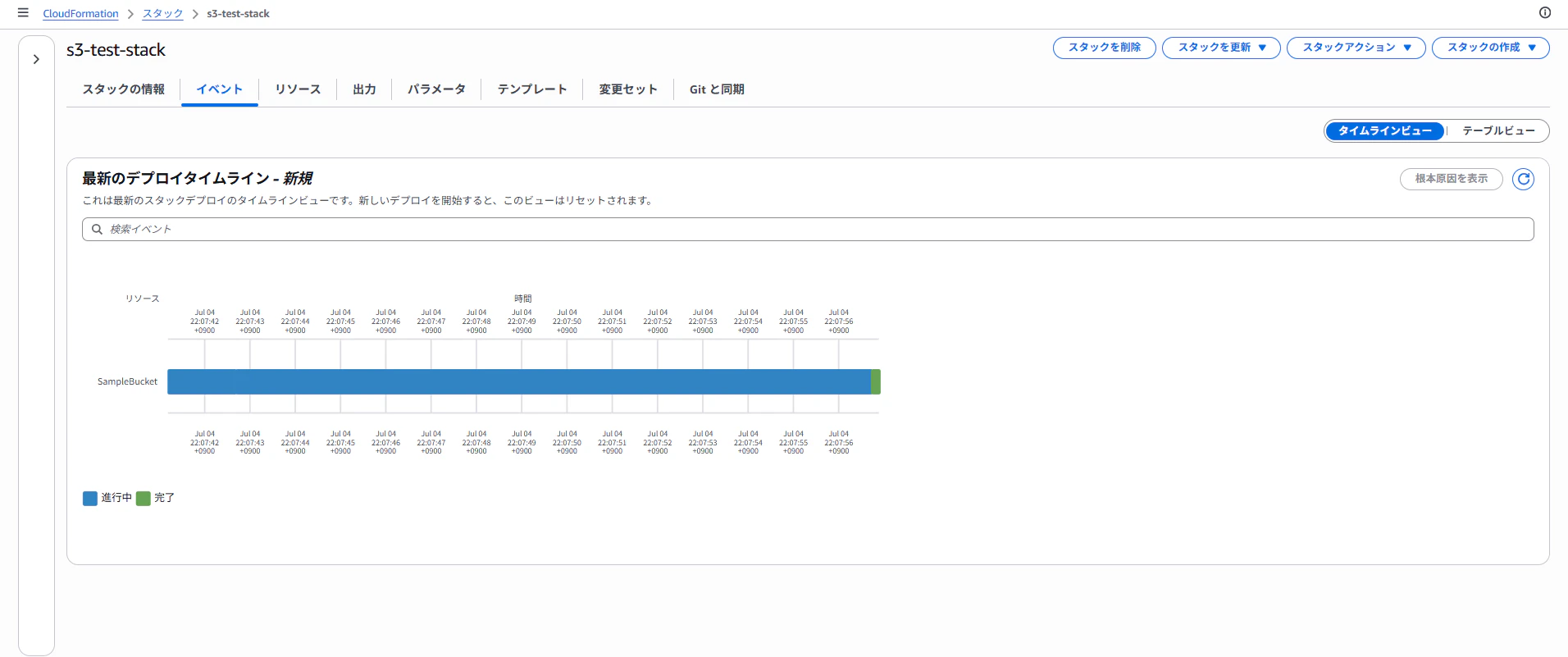Click the SampleBucket resource label

[x=127, y=382]
